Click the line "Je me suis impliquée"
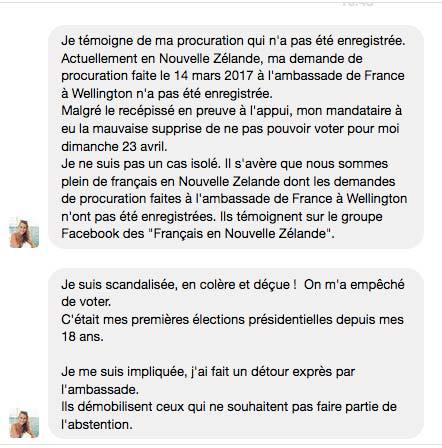 click(208, 371)
